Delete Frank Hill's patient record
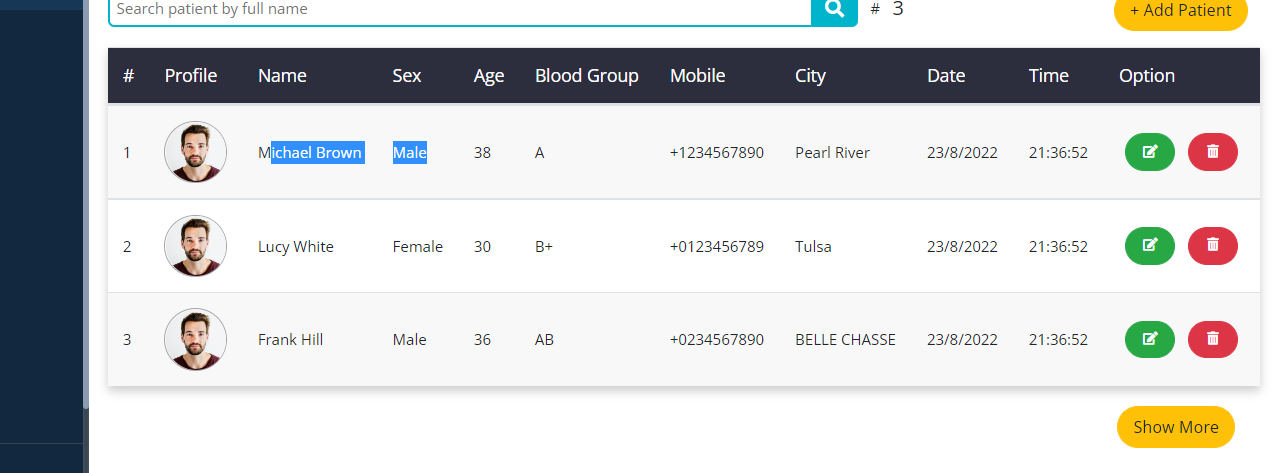This screenshot has width=1277, height=473. [1212, 339]
